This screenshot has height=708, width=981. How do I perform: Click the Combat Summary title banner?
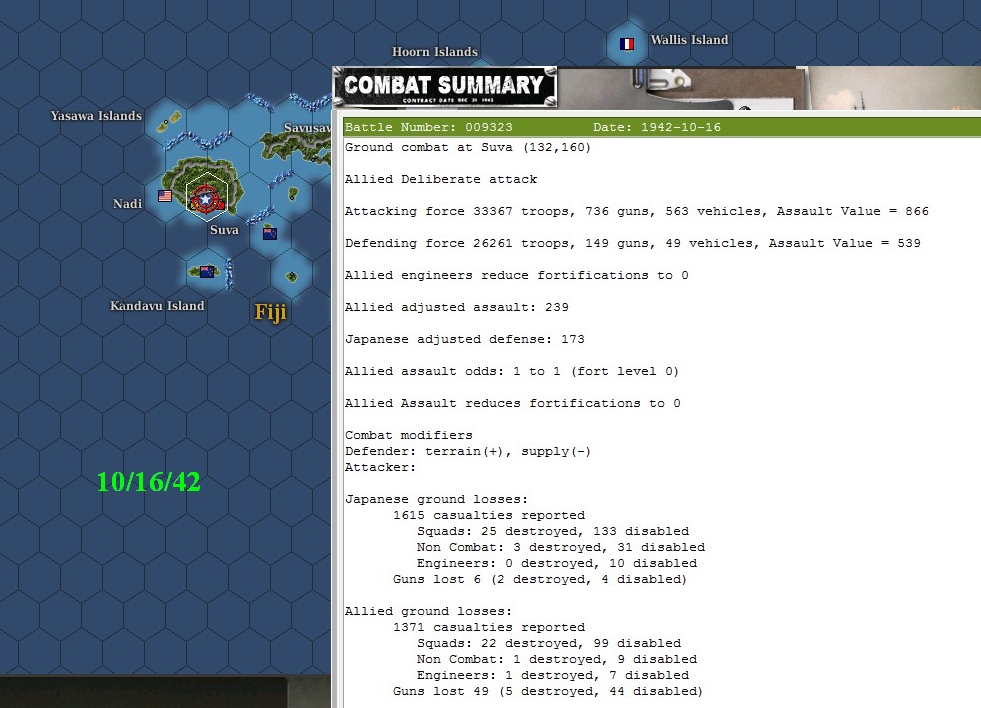coord(445,87)
